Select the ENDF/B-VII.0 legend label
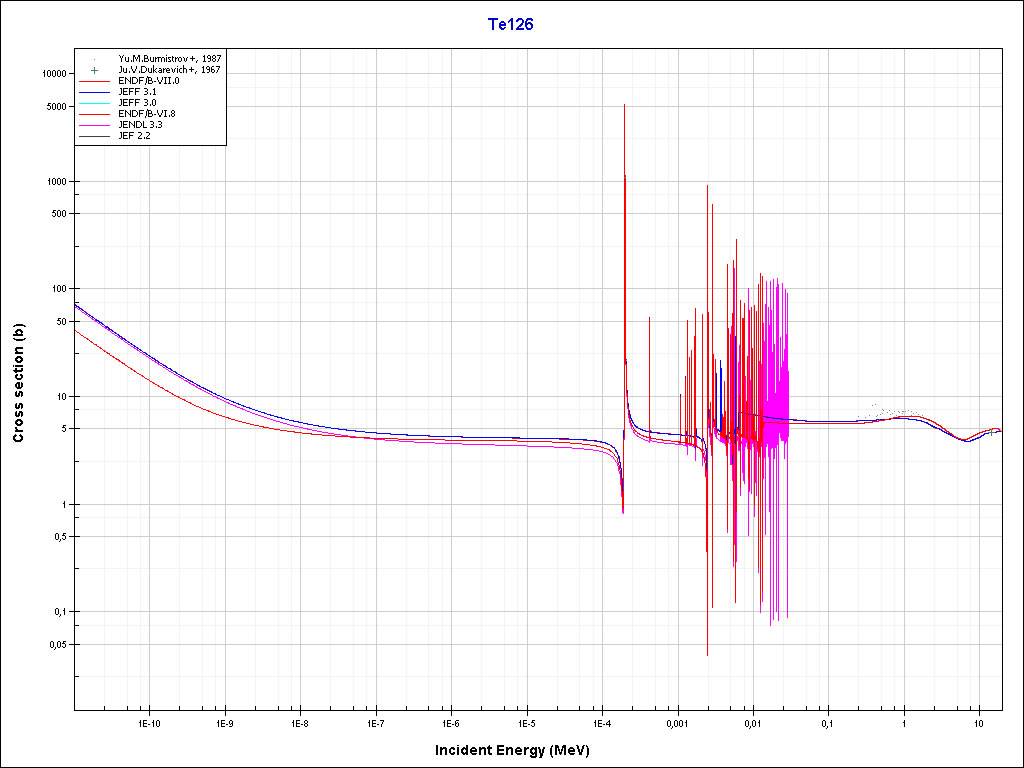Viewport: 1024px width, 768px height. click(x=148, y=81)
